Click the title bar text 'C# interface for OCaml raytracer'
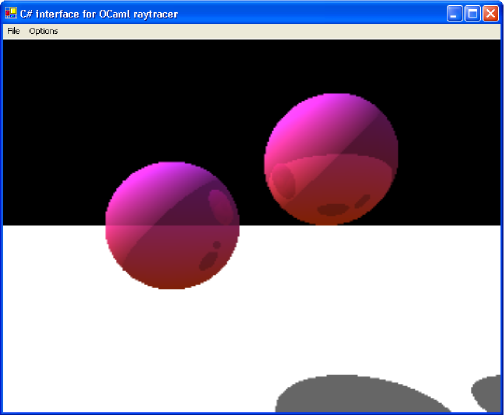504x415 pixels. click(99, 14)
